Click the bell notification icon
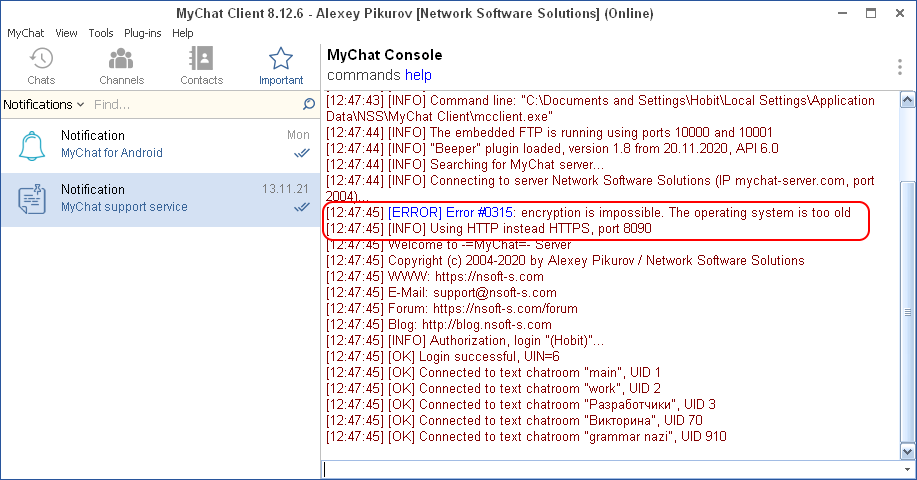 [x=33, y=145]
